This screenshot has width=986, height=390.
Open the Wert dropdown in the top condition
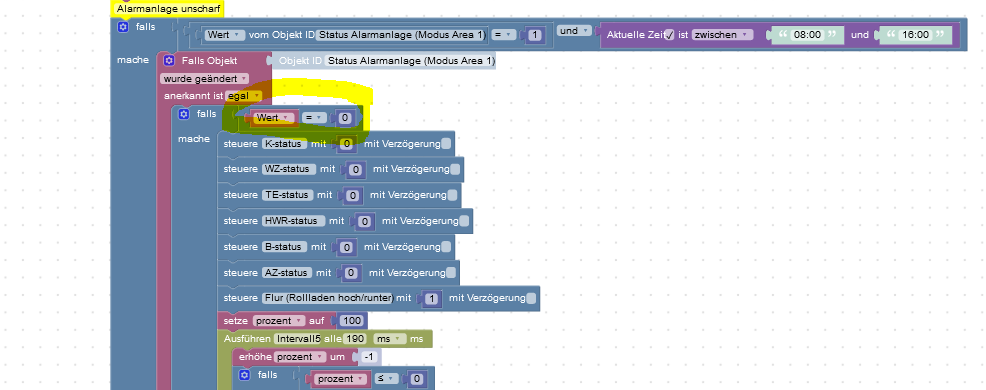click(x=225, y=35)
